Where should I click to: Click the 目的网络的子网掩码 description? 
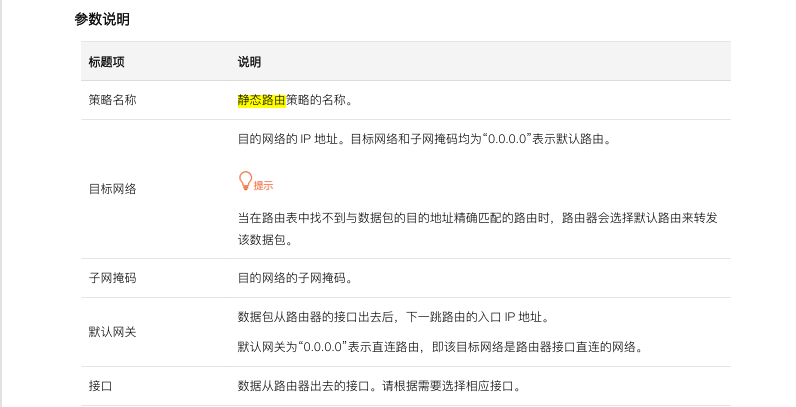(294, 277)
